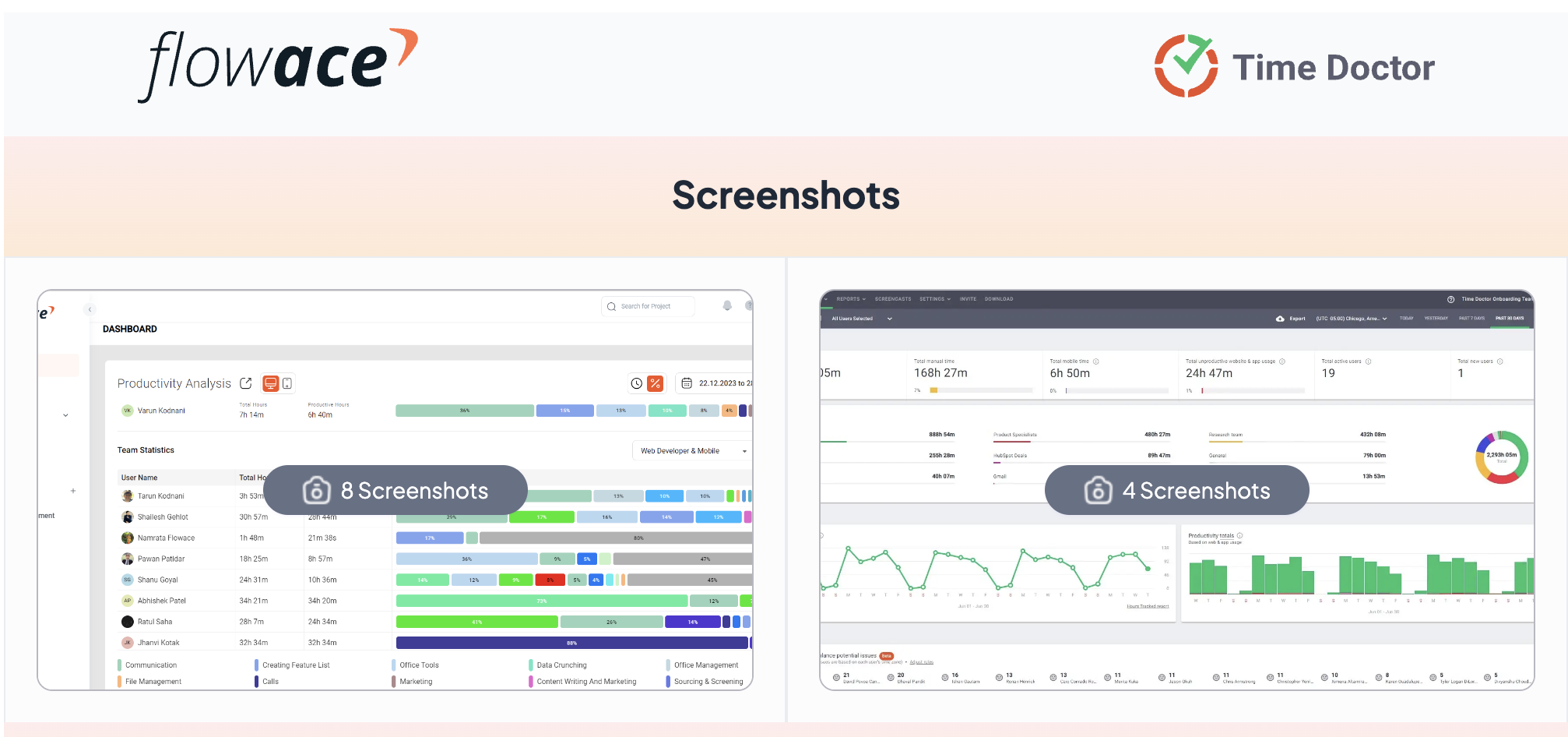
Task: Show the time view with the clock toggle
Action: coord(637,383)
